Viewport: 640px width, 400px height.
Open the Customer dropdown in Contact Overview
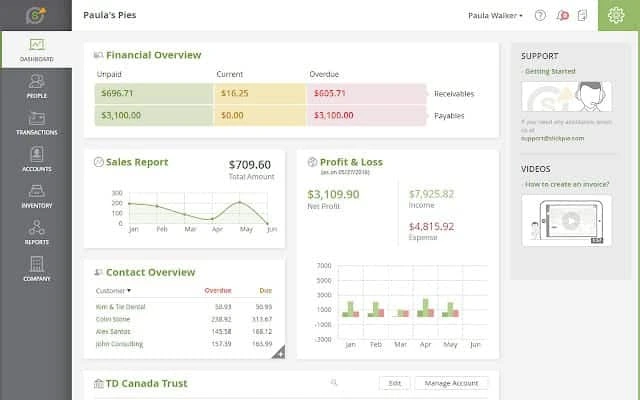(113, 291)
